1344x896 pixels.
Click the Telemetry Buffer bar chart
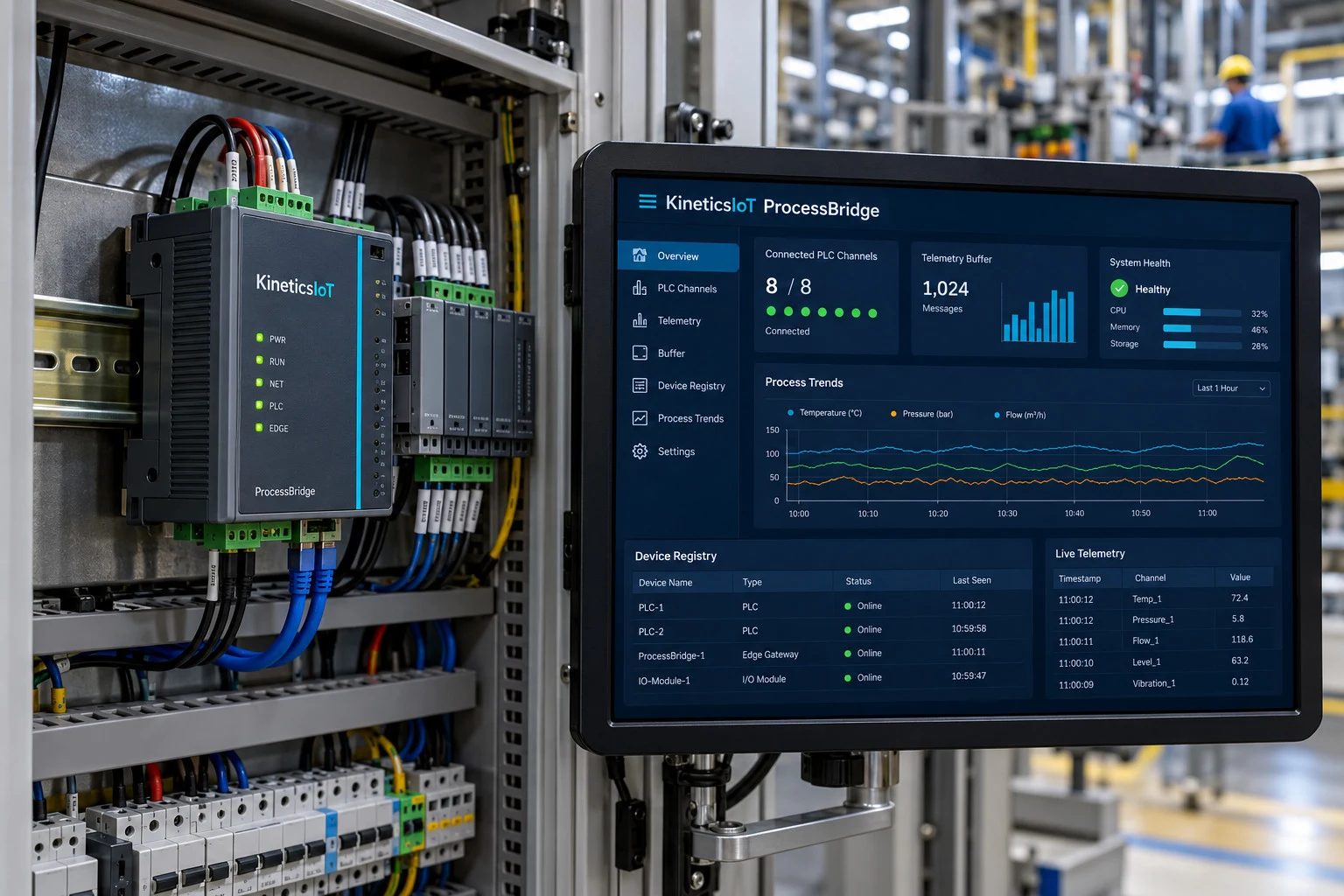(1039, 315)
